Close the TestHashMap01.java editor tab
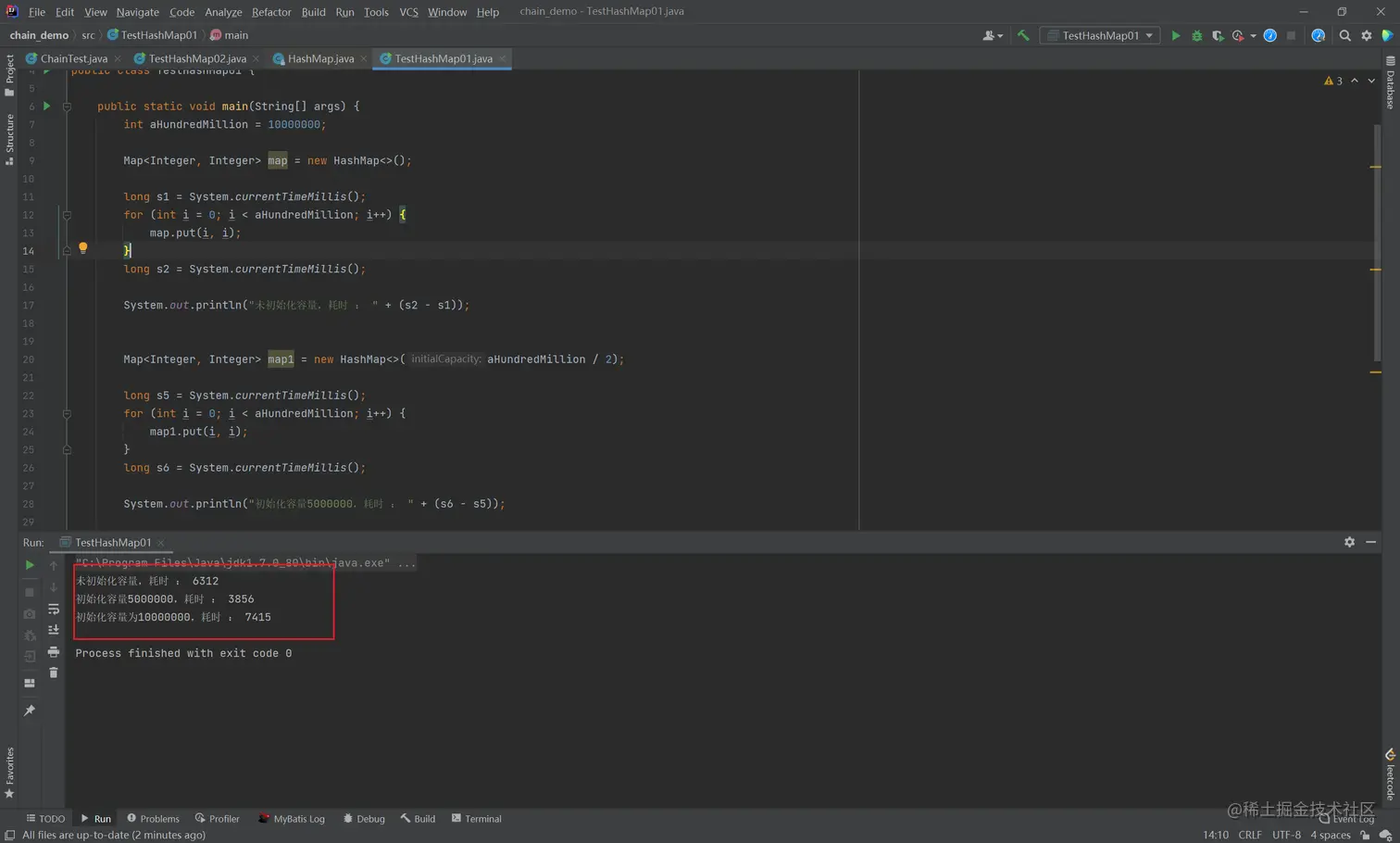Viewport: 1400px width, 843px height. (x=502, y=58)
